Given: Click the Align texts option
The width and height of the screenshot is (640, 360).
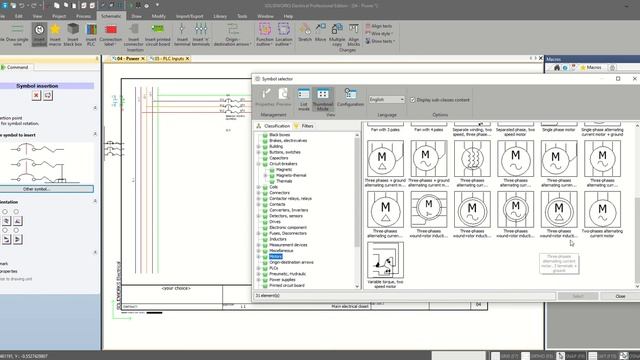Looking at the screenshot, I should point(379,26).
